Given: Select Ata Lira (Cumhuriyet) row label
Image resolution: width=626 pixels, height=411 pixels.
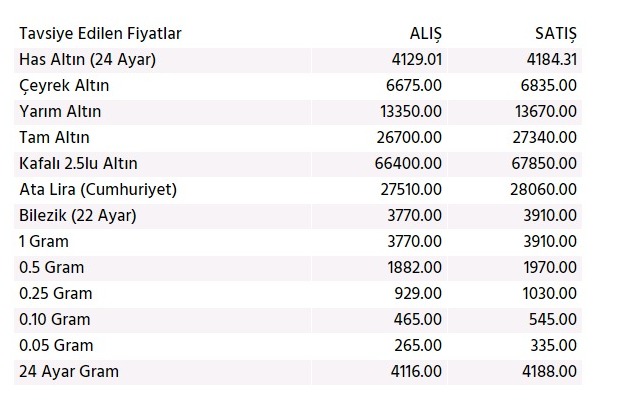Looking at the screenshot, I should [x=98, y=190].
